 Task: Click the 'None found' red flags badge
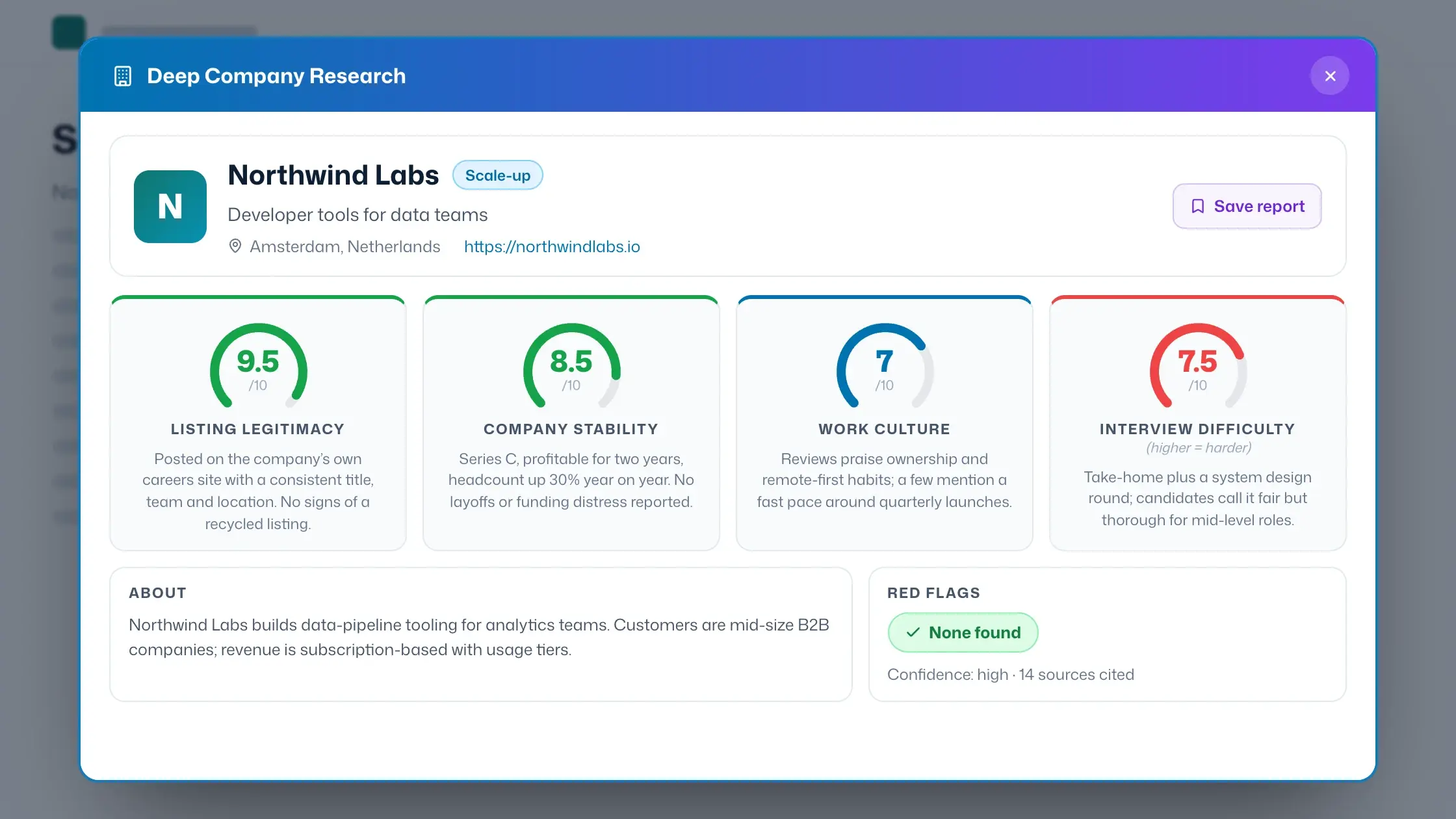point(963,632)
